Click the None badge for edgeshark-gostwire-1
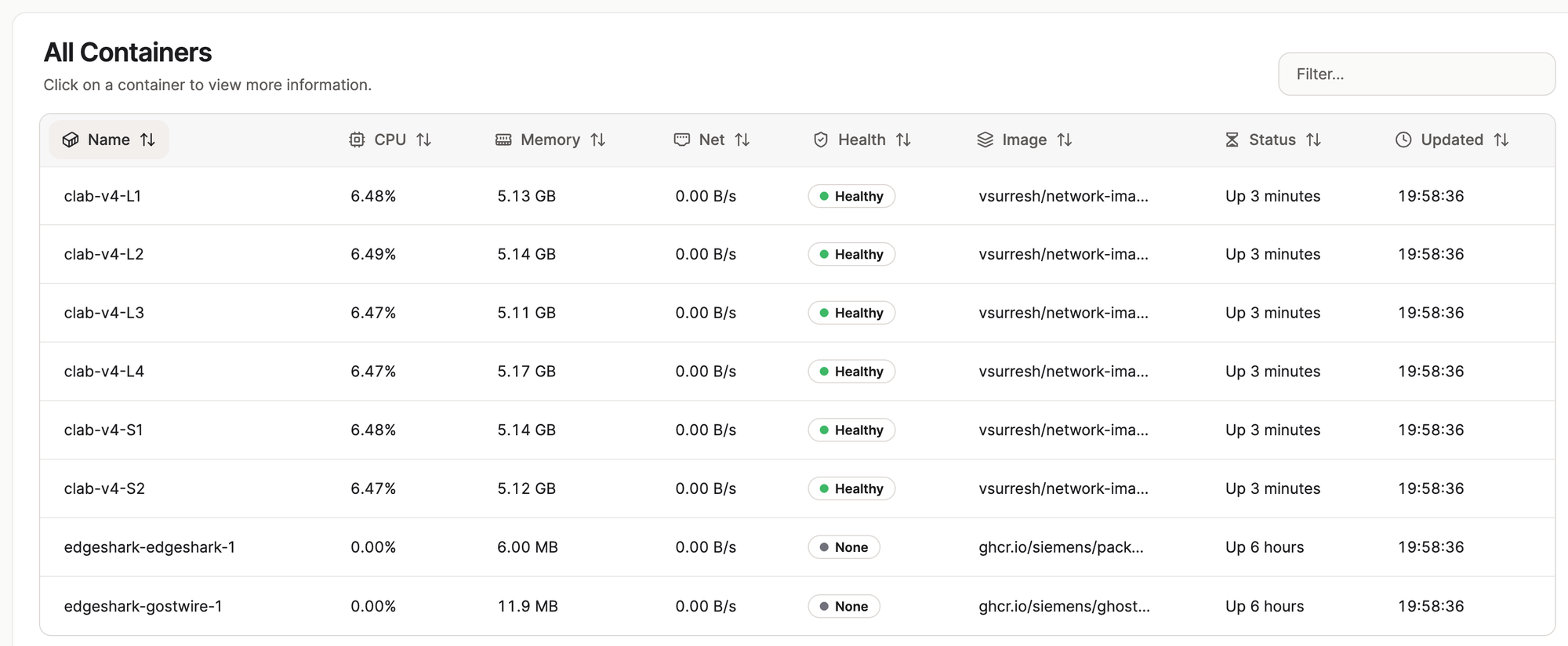The image size is (1568, 646). [x=844, y=606]
